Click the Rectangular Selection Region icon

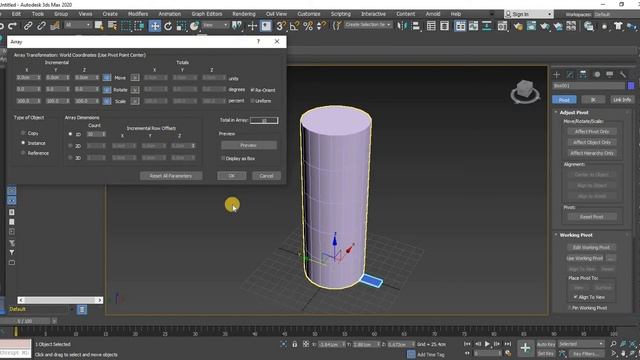126,26
